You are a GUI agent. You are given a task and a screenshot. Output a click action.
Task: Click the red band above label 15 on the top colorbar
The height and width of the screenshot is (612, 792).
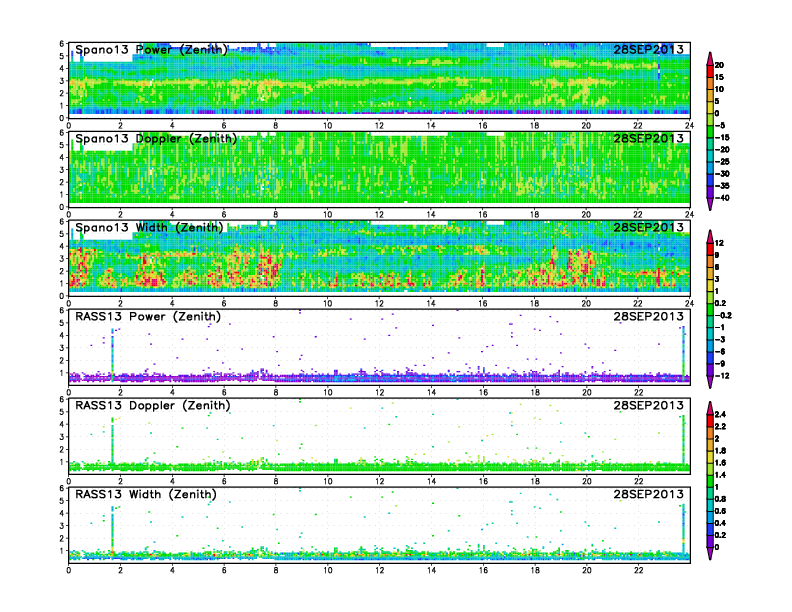click(x=710, y=71)
